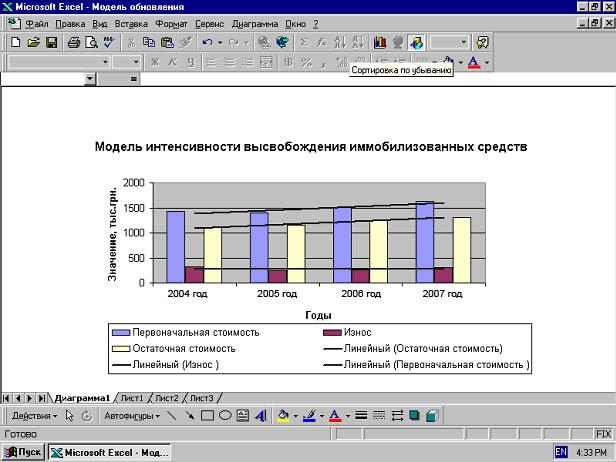Open the Office Assistant help icon
This screenshot has width=616, height=462.
482,42
